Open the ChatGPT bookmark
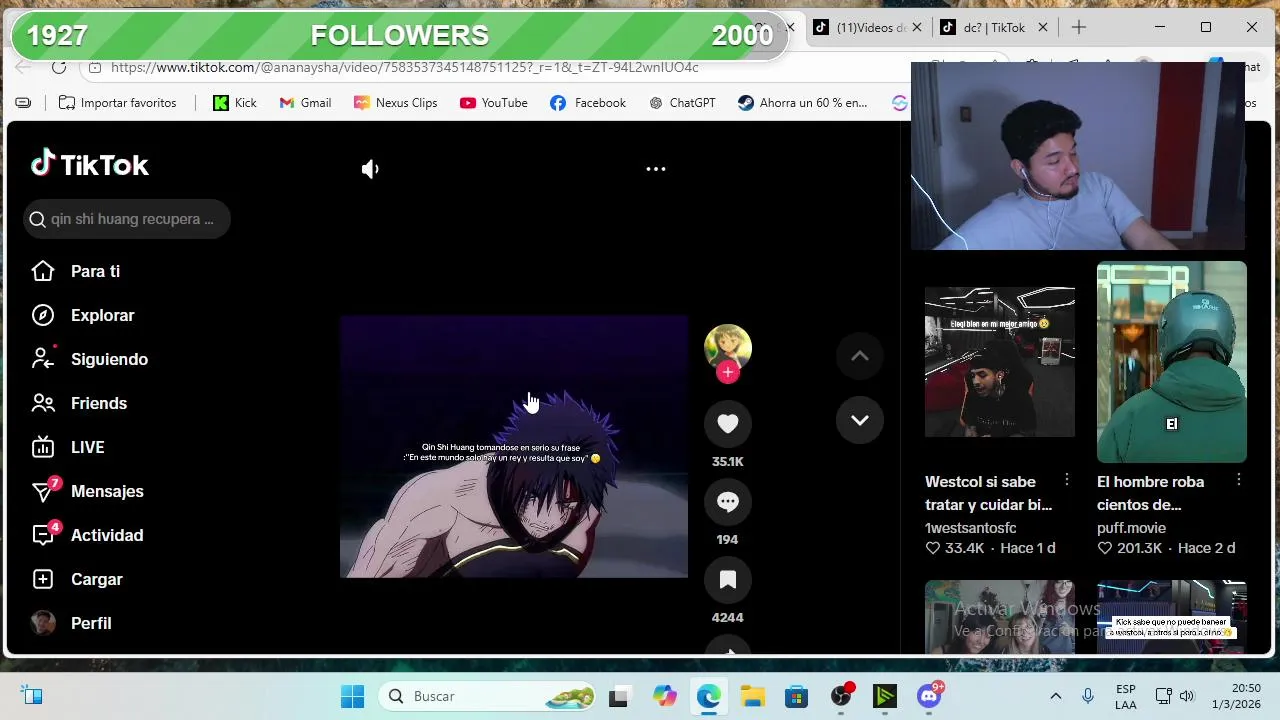The height and width of the screenshot is (720, 1280). (682, 103)
